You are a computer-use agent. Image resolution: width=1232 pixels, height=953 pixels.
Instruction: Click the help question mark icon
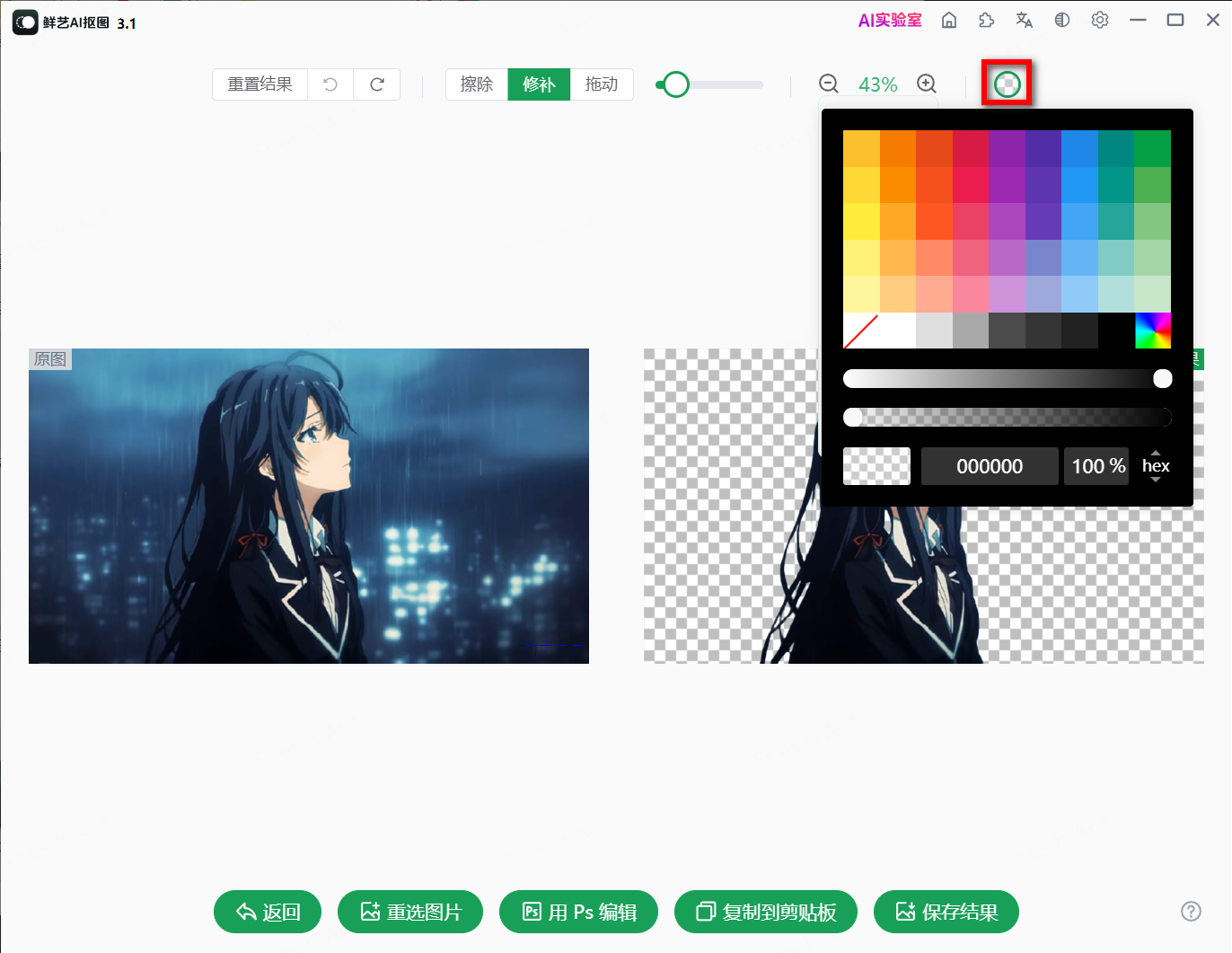click(1191, 912)
